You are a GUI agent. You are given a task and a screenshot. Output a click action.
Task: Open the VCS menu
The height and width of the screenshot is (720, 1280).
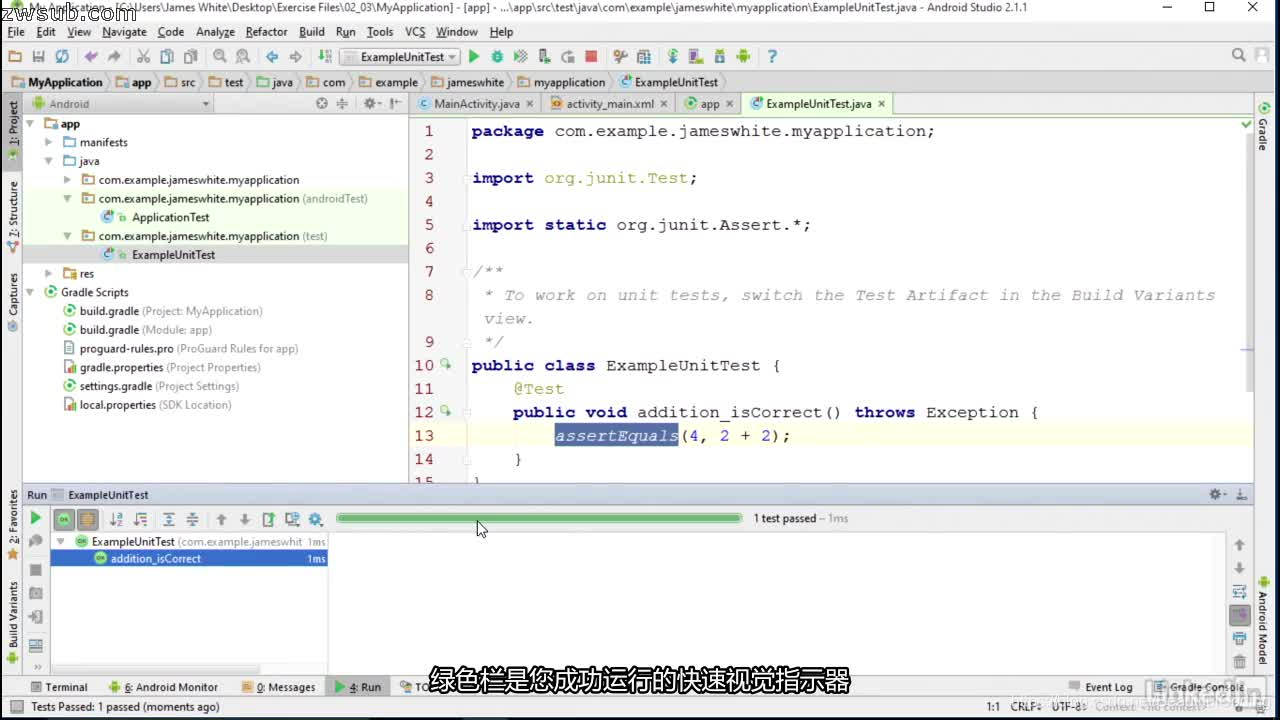[x=415, y=32]
